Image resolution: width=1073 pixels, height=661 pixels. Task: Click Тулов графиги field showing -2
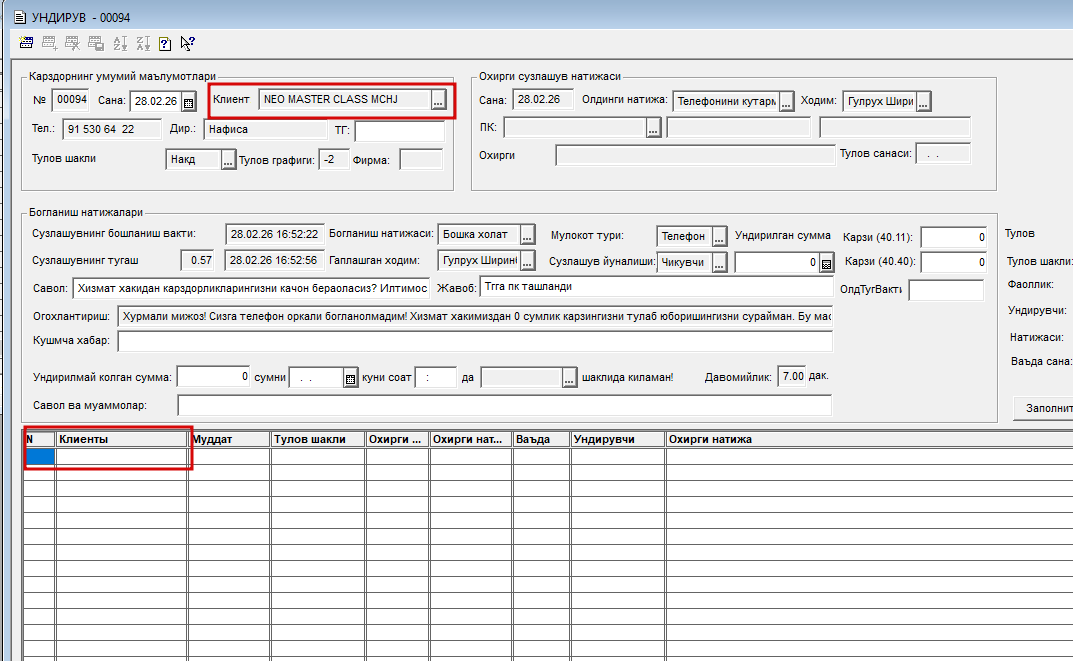tap(334, 159)
